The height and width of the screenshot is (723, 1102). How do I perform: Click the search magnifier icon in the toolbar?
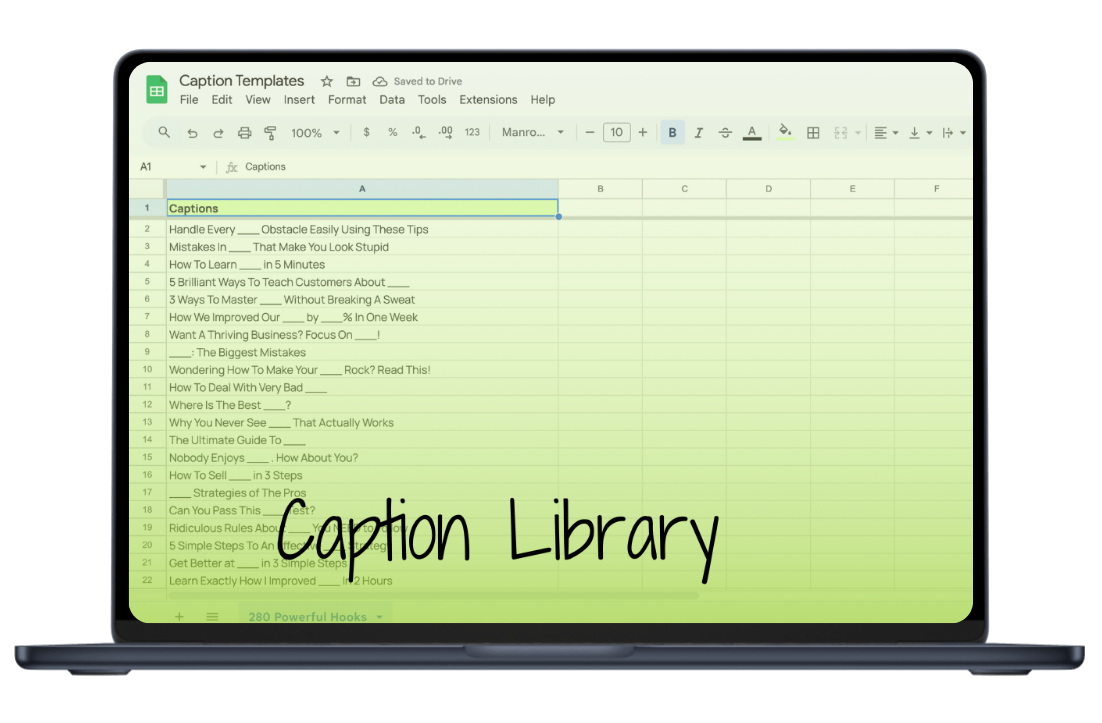pyautogui.click(x=165, y=133)
